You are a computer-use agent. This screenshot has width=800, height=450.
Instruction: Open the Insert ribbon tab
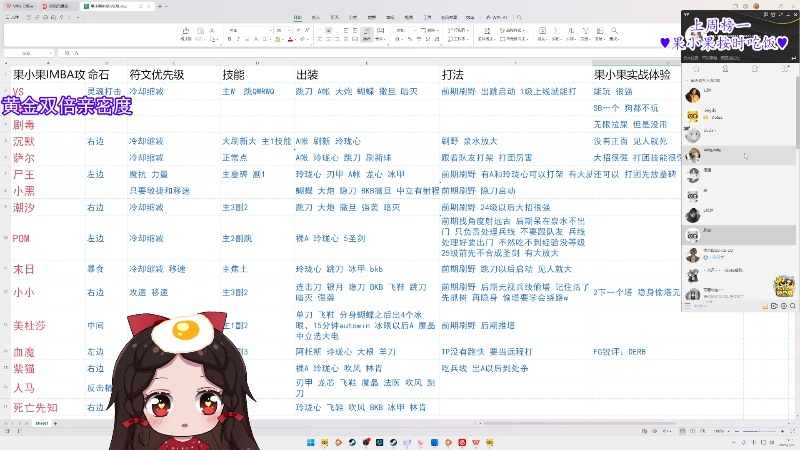pyautogui.click(x=316, y=17)
